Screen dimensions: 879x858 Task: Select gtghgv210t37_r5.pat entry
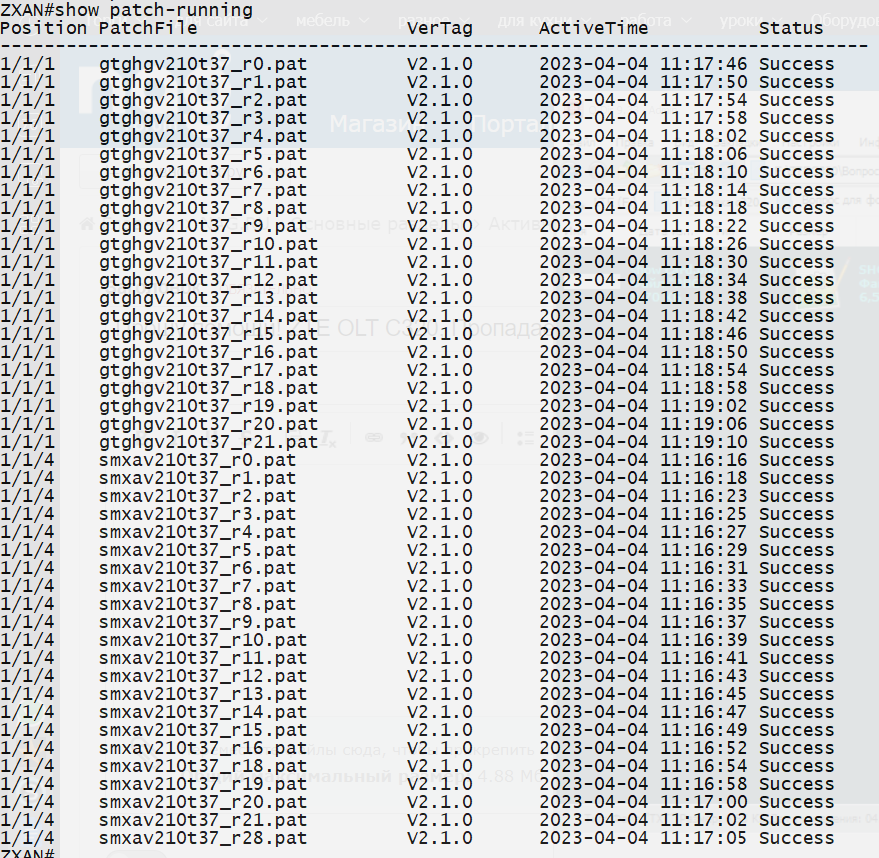pyautogui.click(x=203, y=154)
